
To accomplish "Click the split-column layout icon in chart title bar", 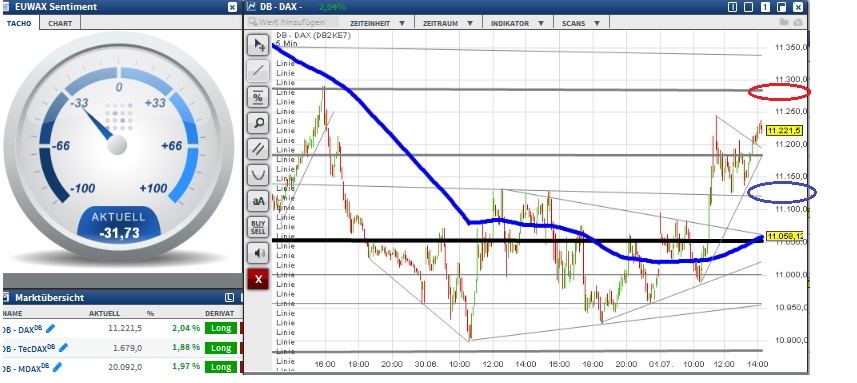I will tap(732, 7).
